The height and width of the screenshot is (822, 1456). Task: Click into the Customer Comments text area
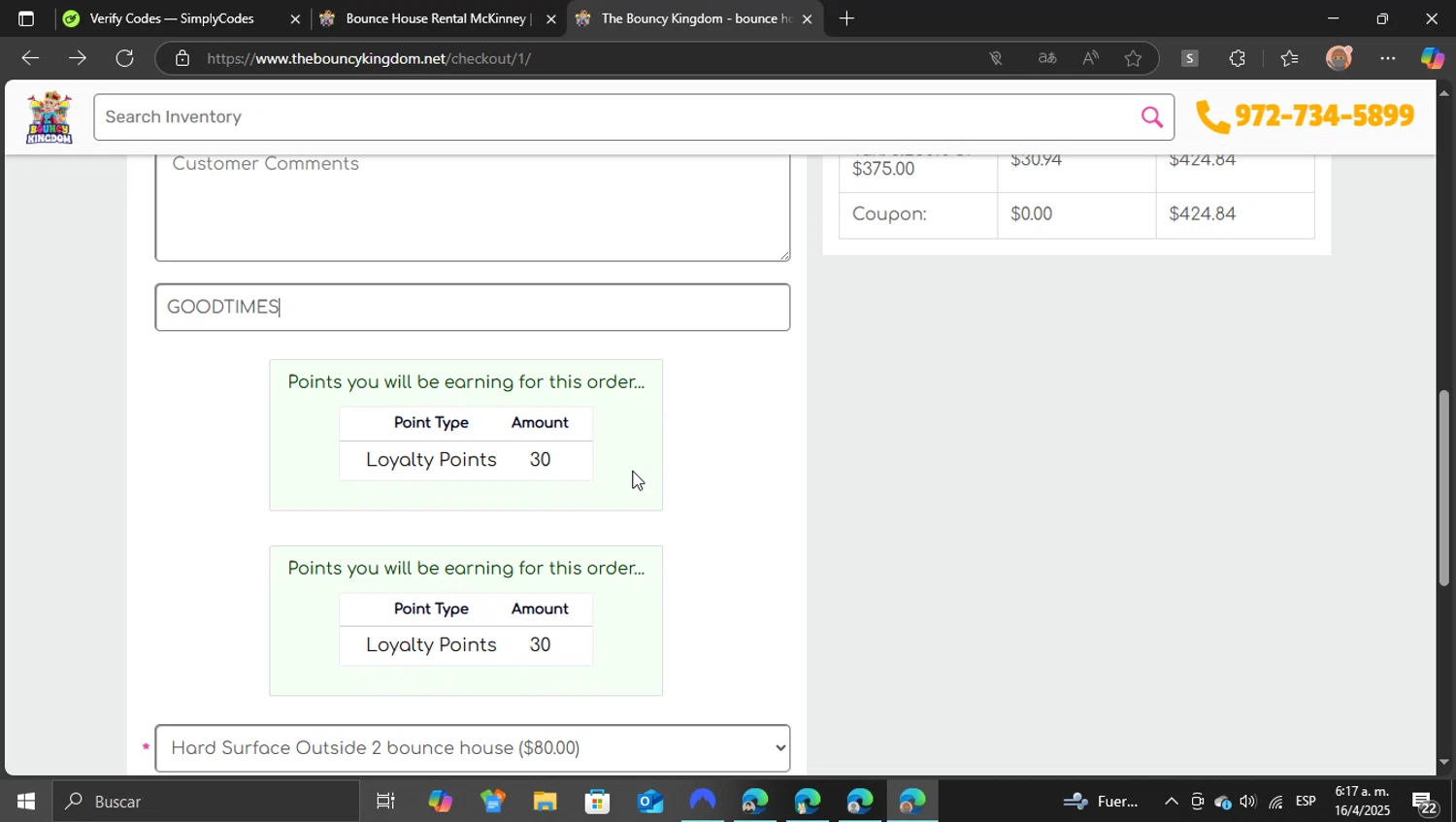[473, 207]
